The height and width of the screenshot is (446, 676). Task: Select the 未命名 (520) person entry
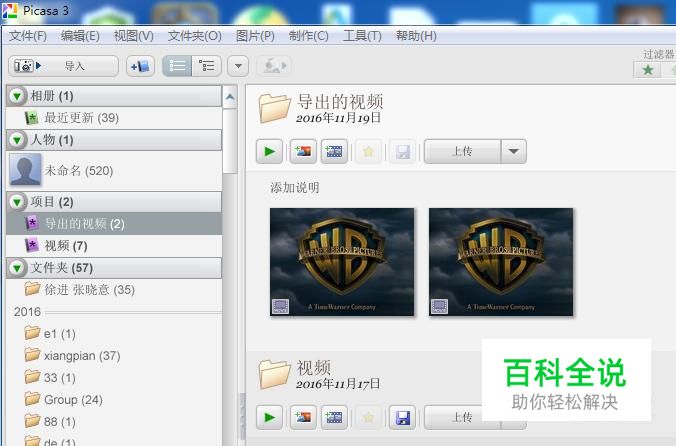(x=114, y=171)
